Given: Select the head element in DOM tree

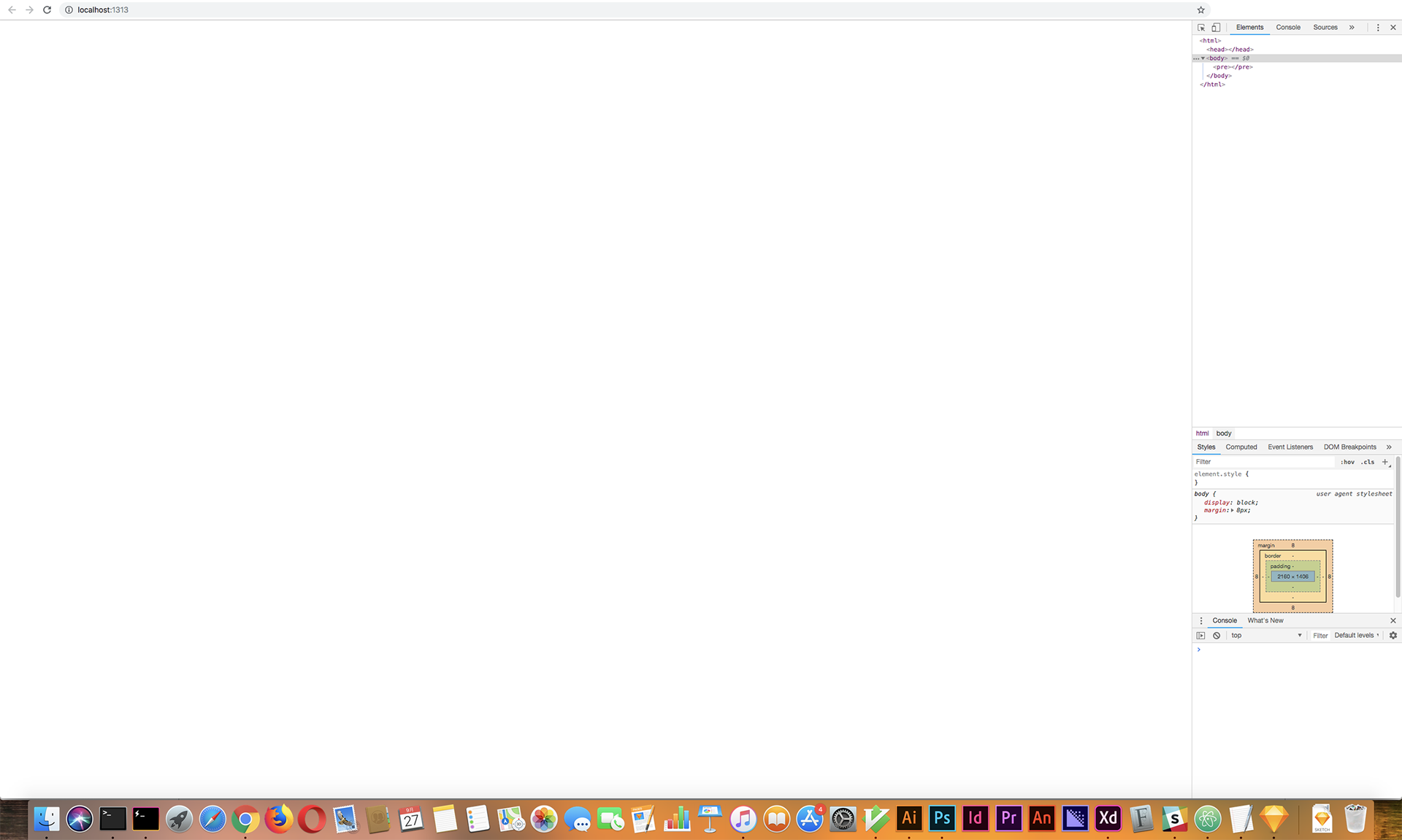Looking at the screenshot, I should (x=1230, y=50).
